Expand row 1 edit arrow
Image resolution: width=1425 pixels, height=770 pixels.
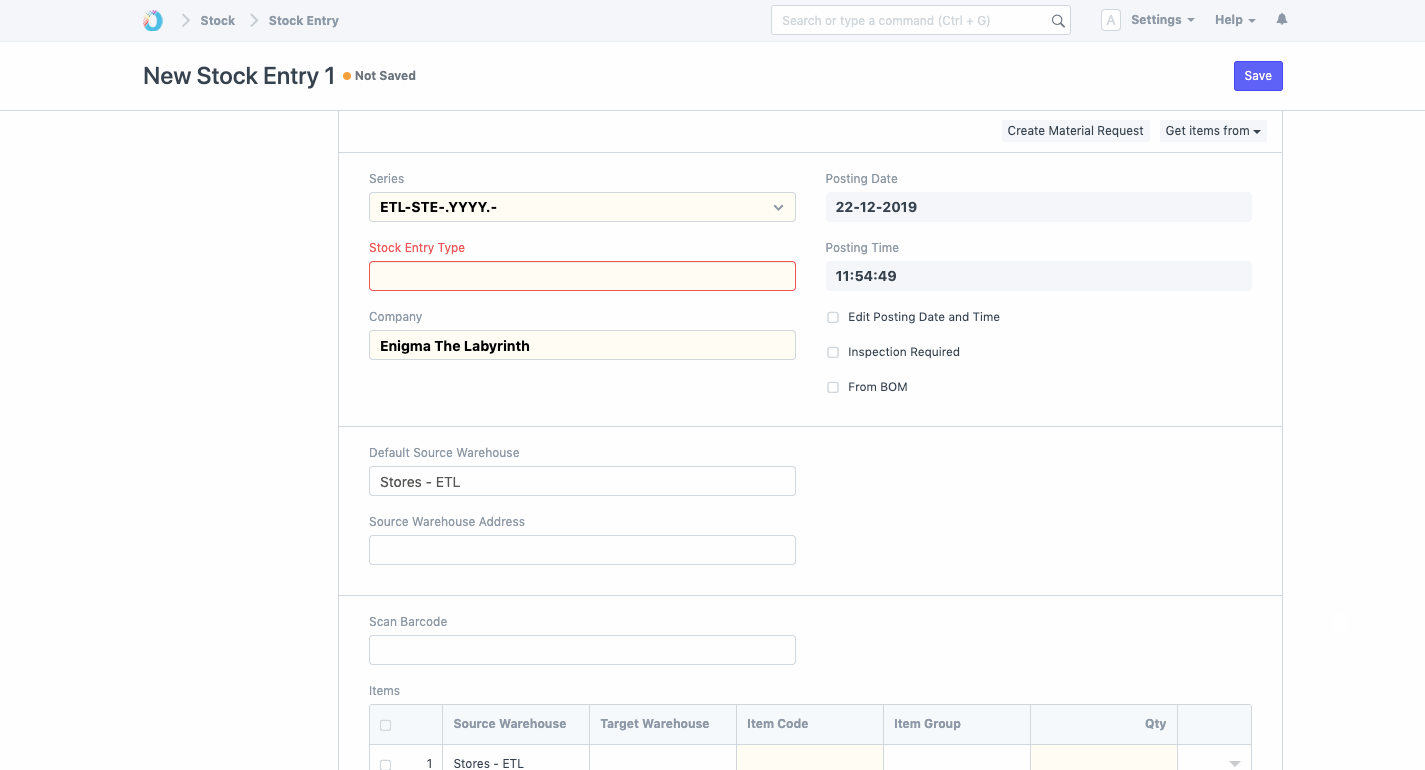[1235, 764]
